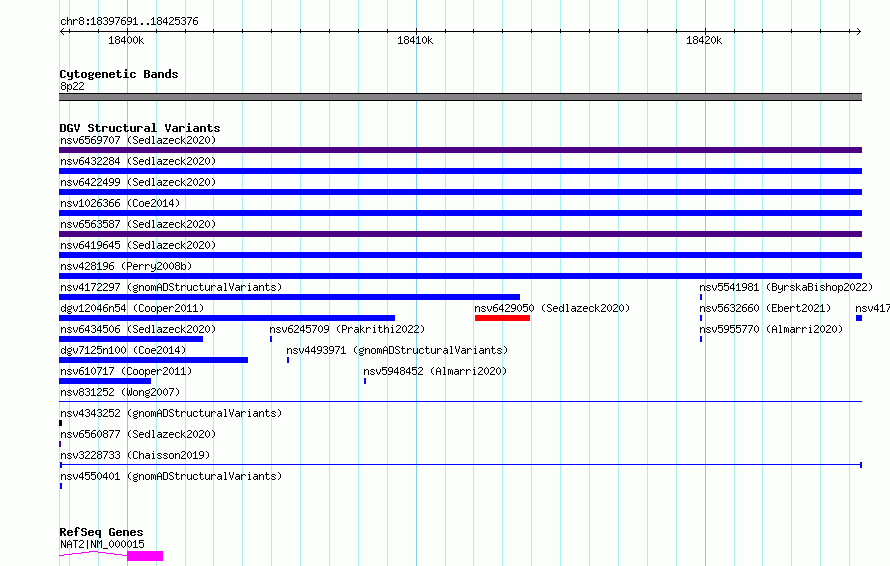The height and width of the screenshot is (566, 890).
Task: Select nsv5541981 (ByrskaBishop2022) label
Action: pyautogui.click(x=786, y=287)
